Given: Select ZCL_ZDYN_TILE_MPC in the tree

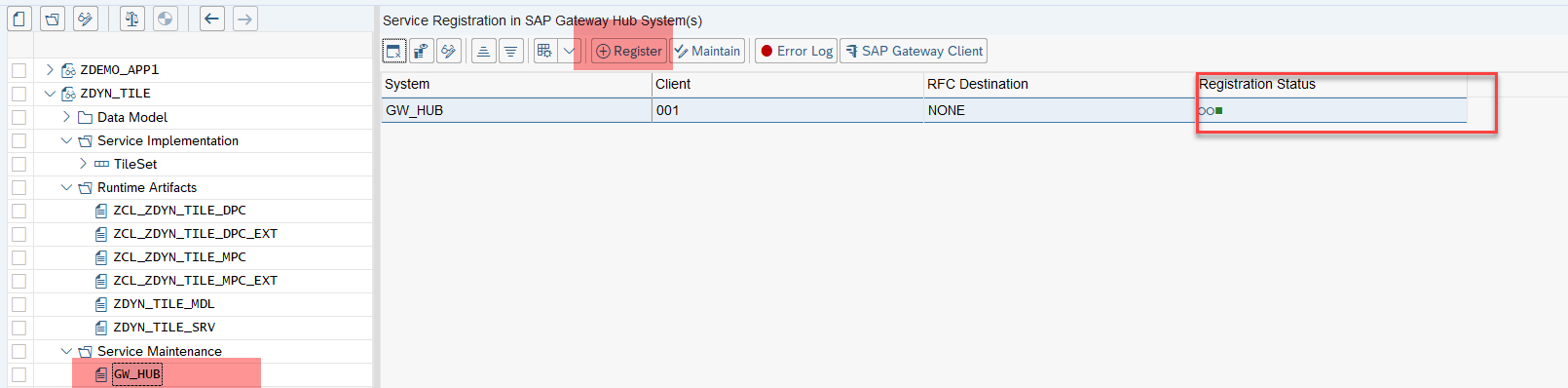Looking at the screenshot, I should pos(179,257).
